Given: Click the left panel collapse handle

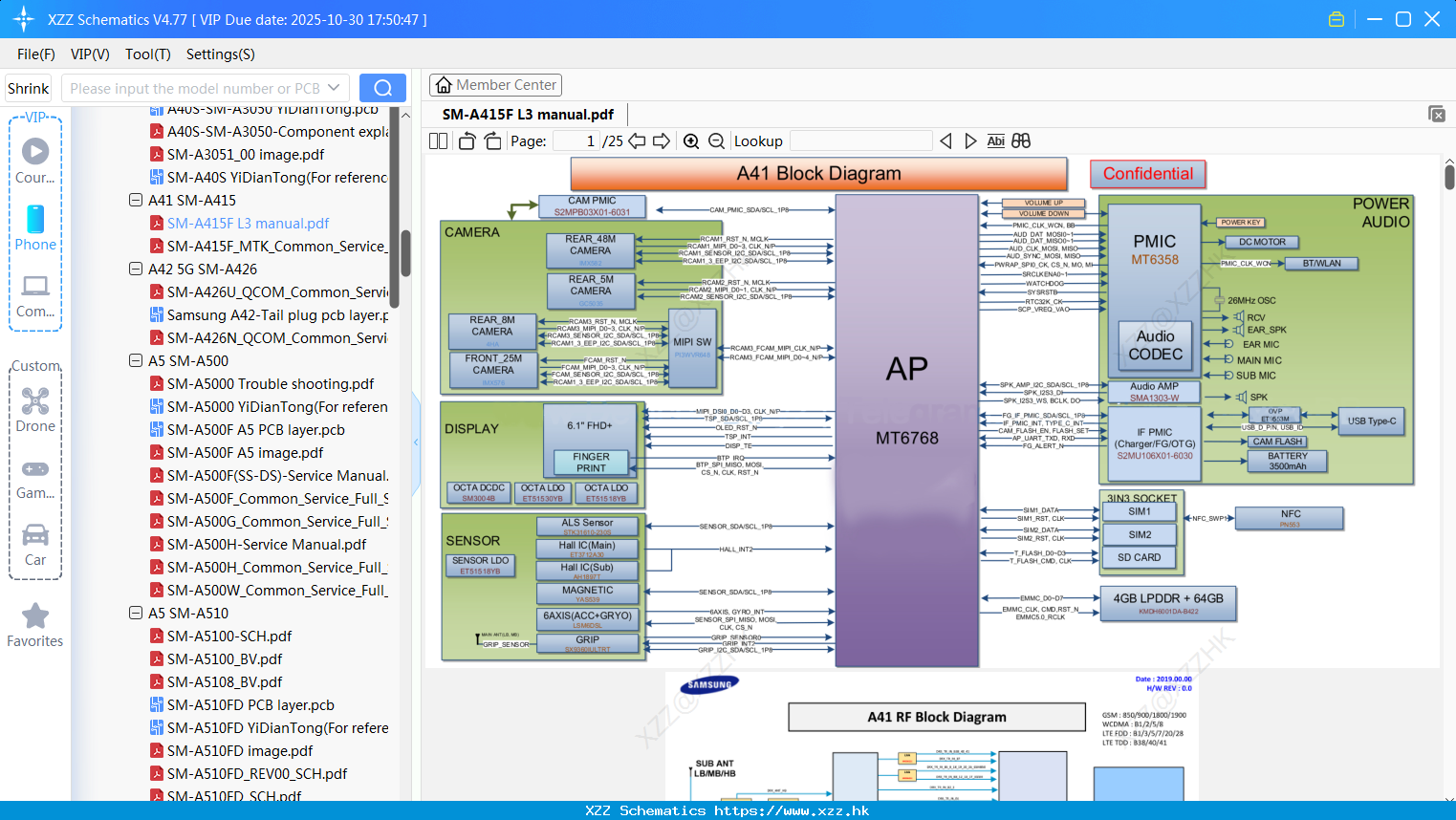Looking at the screenshot, I should pyautogui.click(x=416, y=442).
